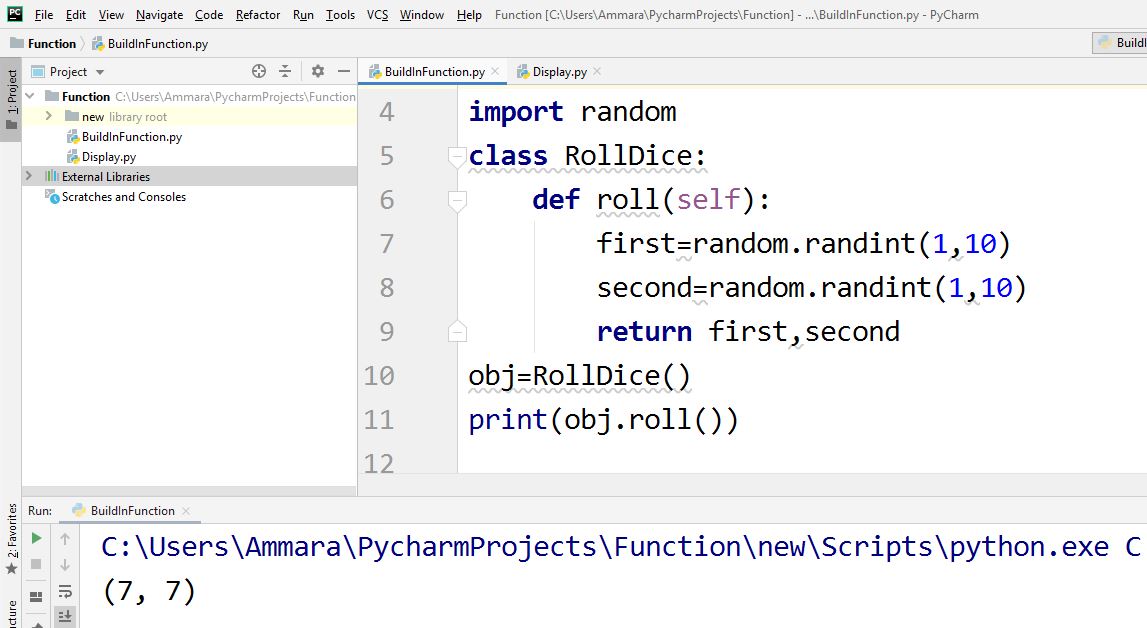1147x628 pixels.
Task: Open the Refactor menu
Action: point(257,15)
